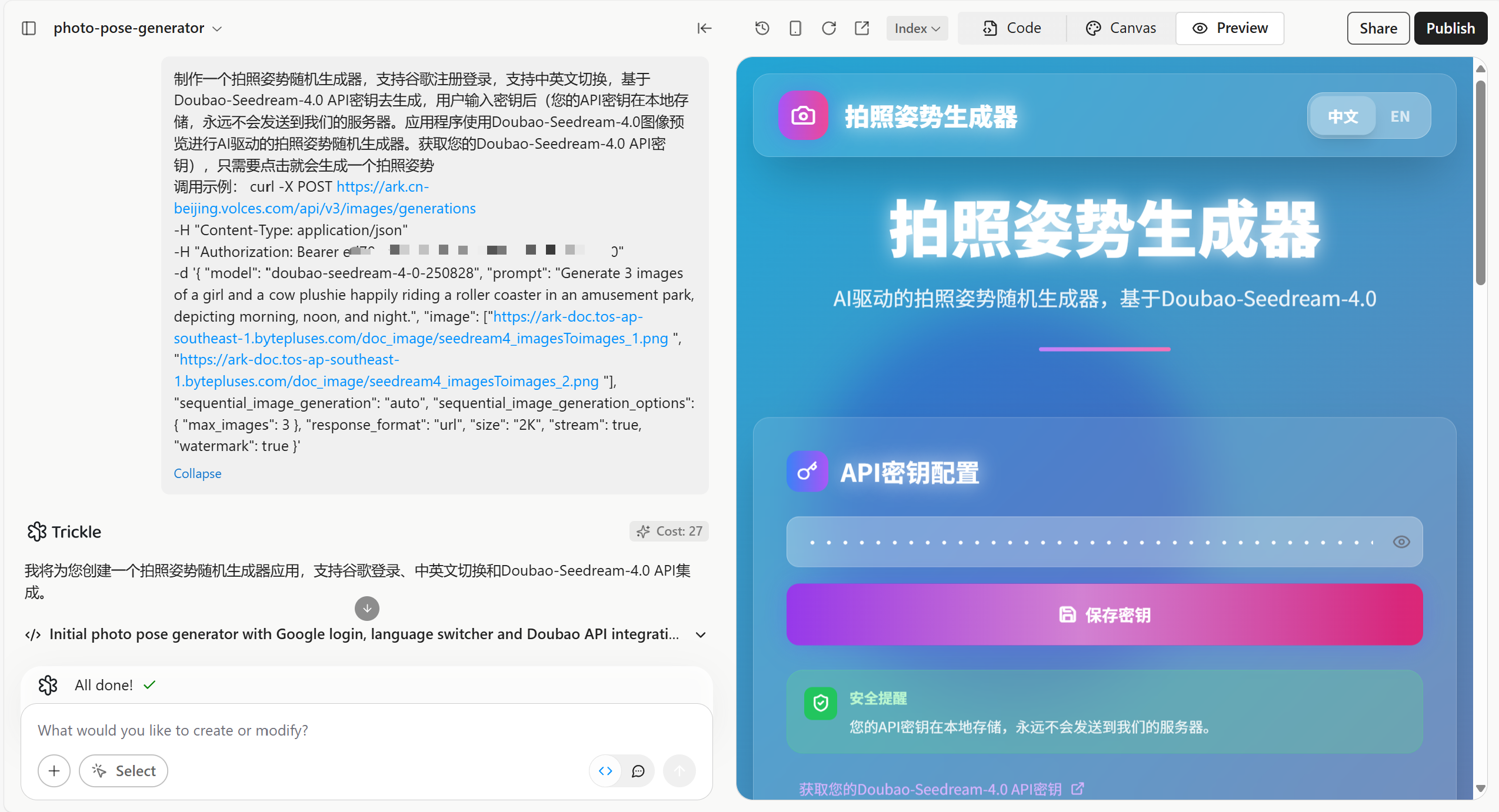The height and width of the screenshot is (812, 1499).
Task: Expand the Initial photo pose generator entry
Action: 700,634
